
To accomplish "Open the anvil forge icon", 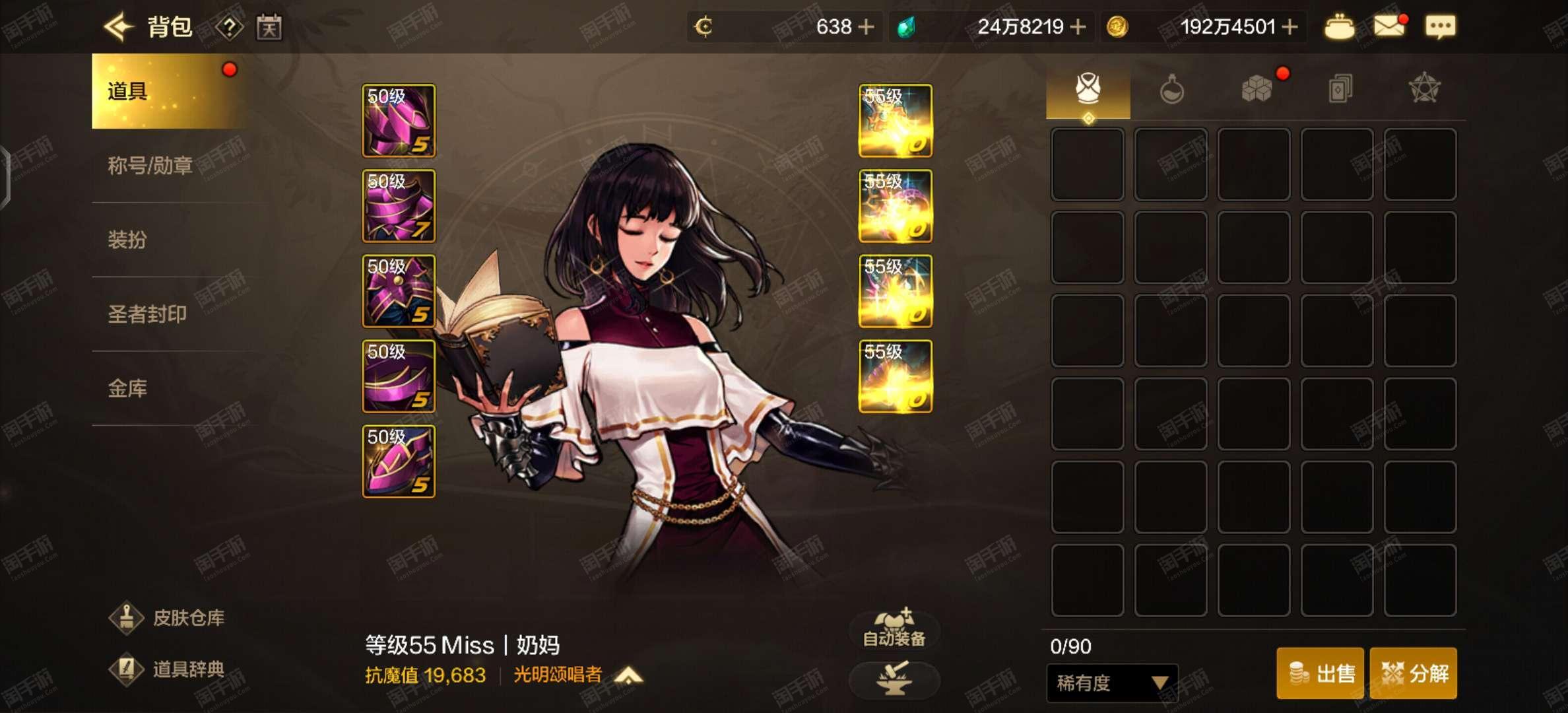I will click(894, 680).
